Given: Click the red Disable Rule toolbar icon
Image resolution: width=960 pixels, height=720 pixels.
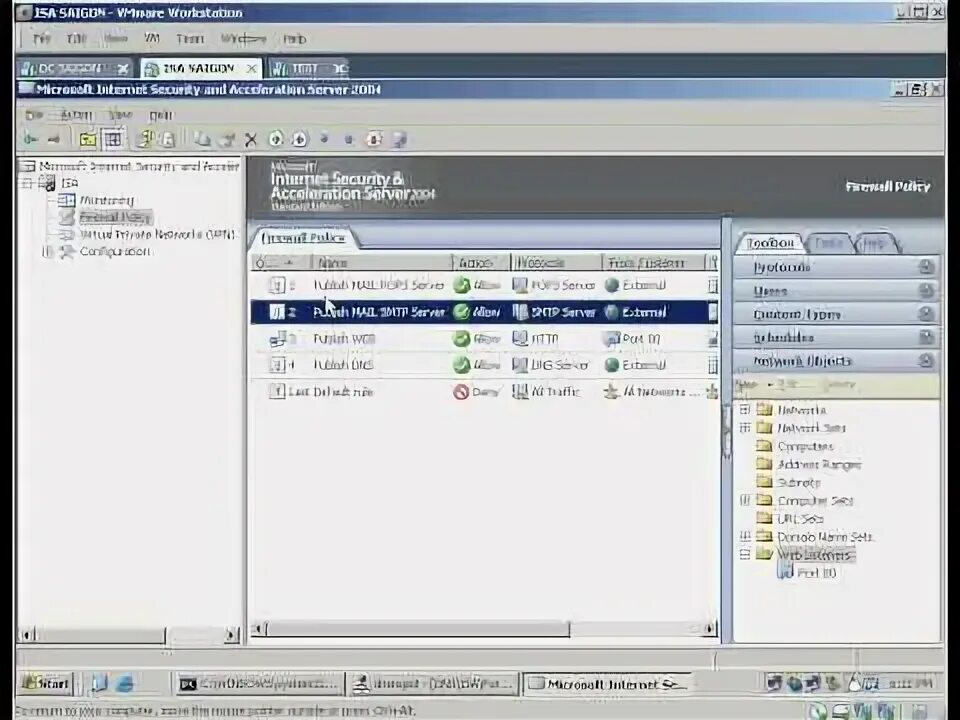Looking at the screenshot, I should click(x=374, y=140).
